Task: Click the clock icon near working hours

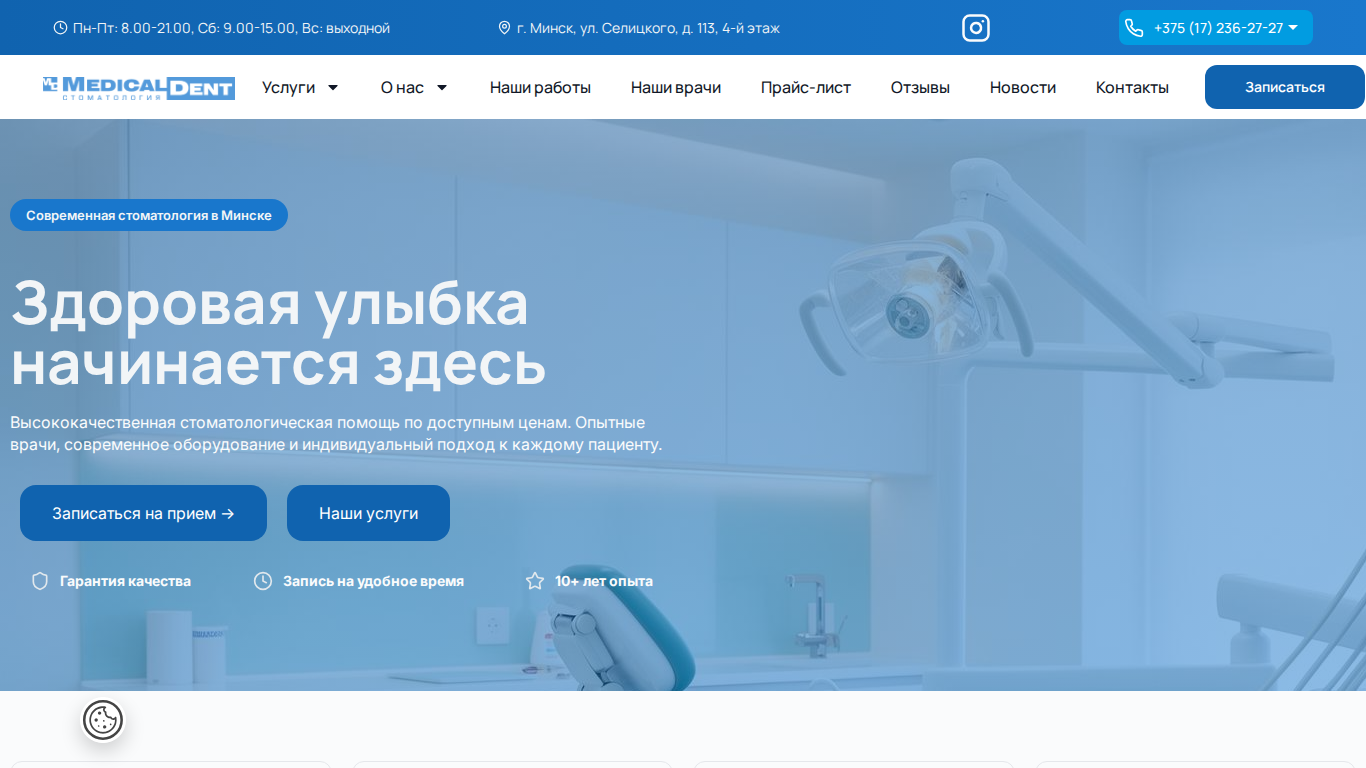Action: (60, 28)
